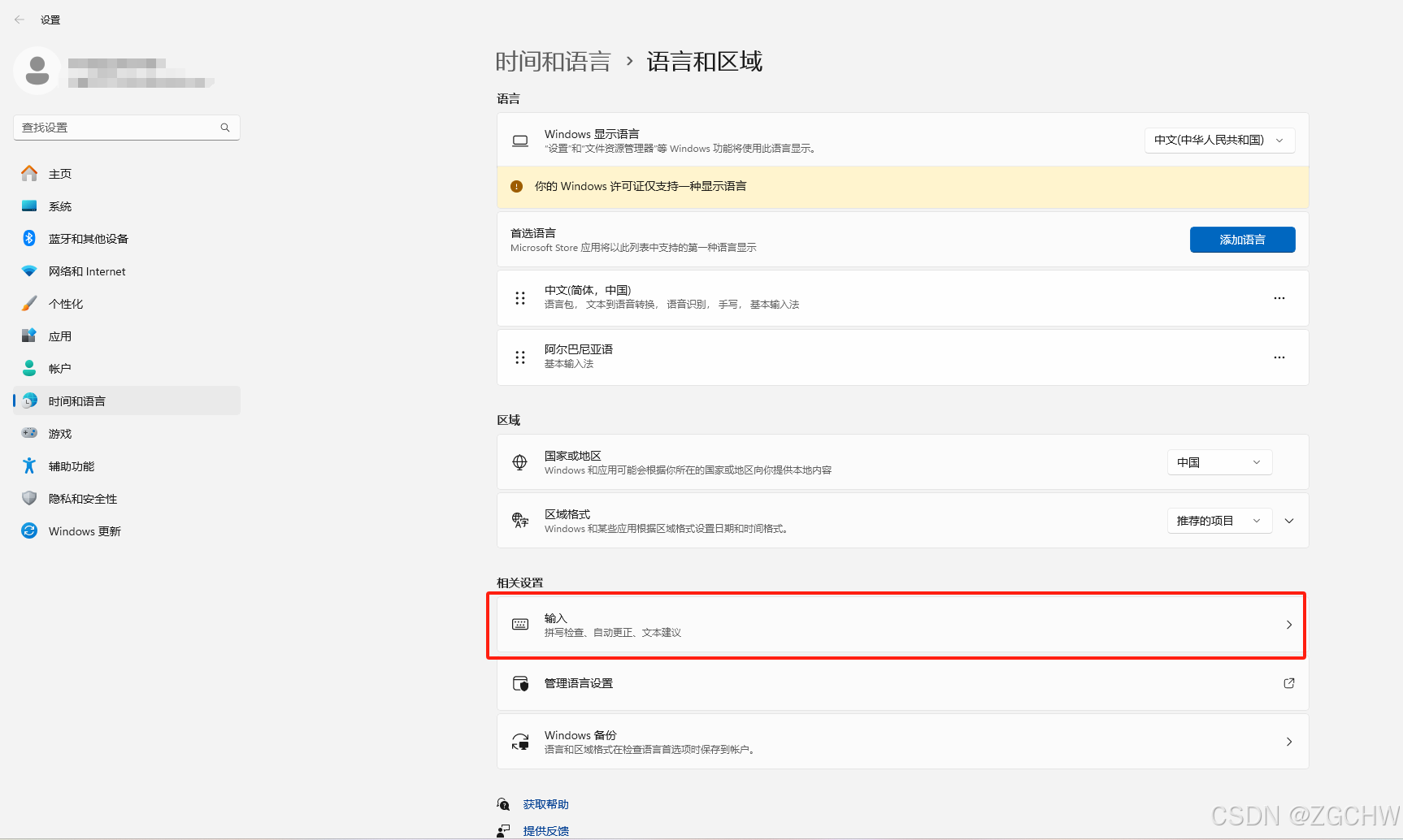The height and width of the screenshot is (840, 1403).
Task: Open the user account avatar
Action: tap(37, 71)
